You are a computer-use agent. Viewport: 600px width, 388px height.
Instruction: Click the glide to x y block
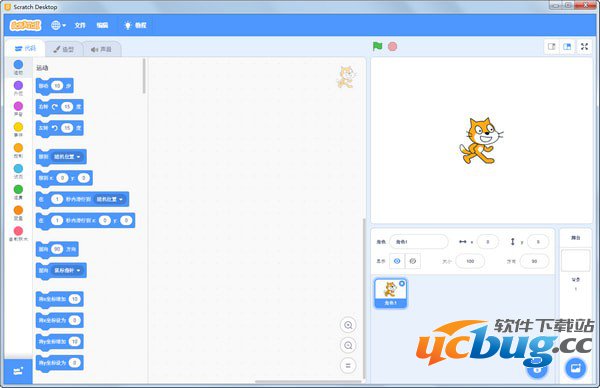[85, 221]
